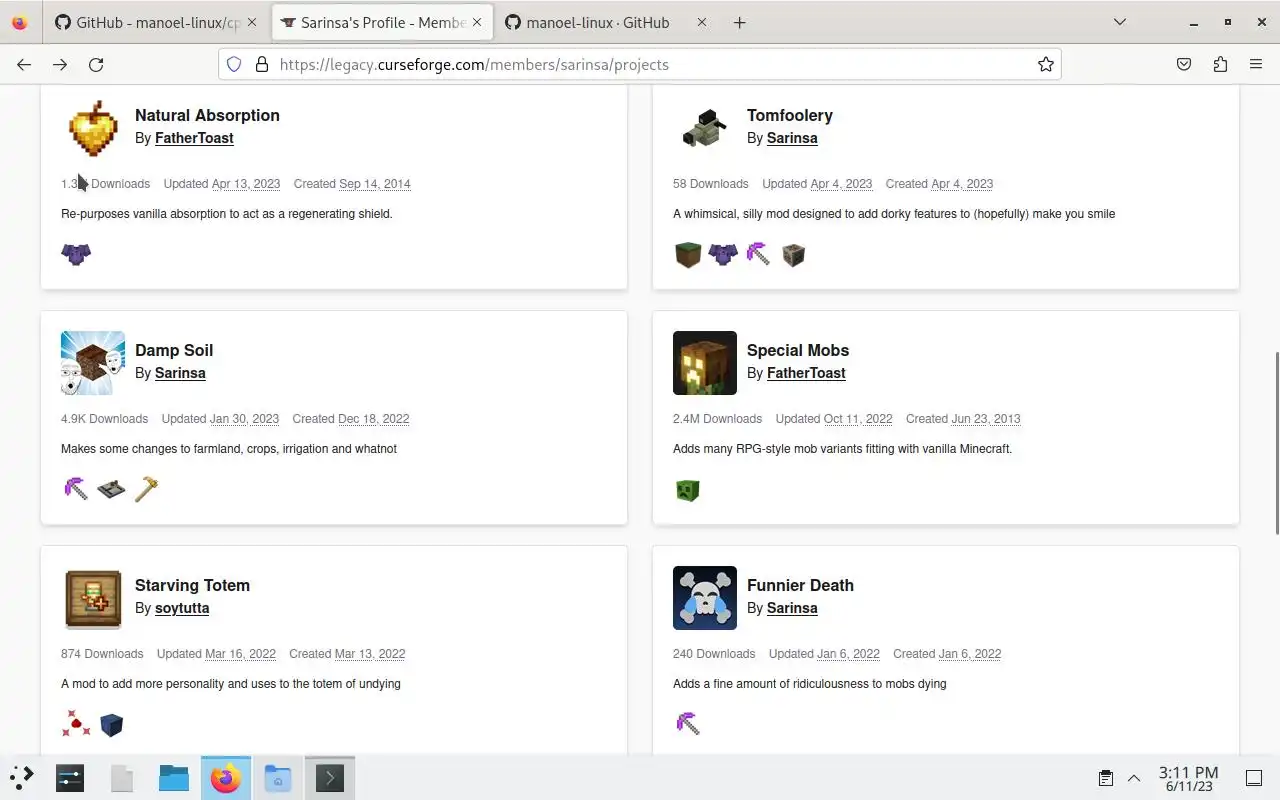Click the pinned Firefox tab

pyautogui.click(x=20, y=22)
